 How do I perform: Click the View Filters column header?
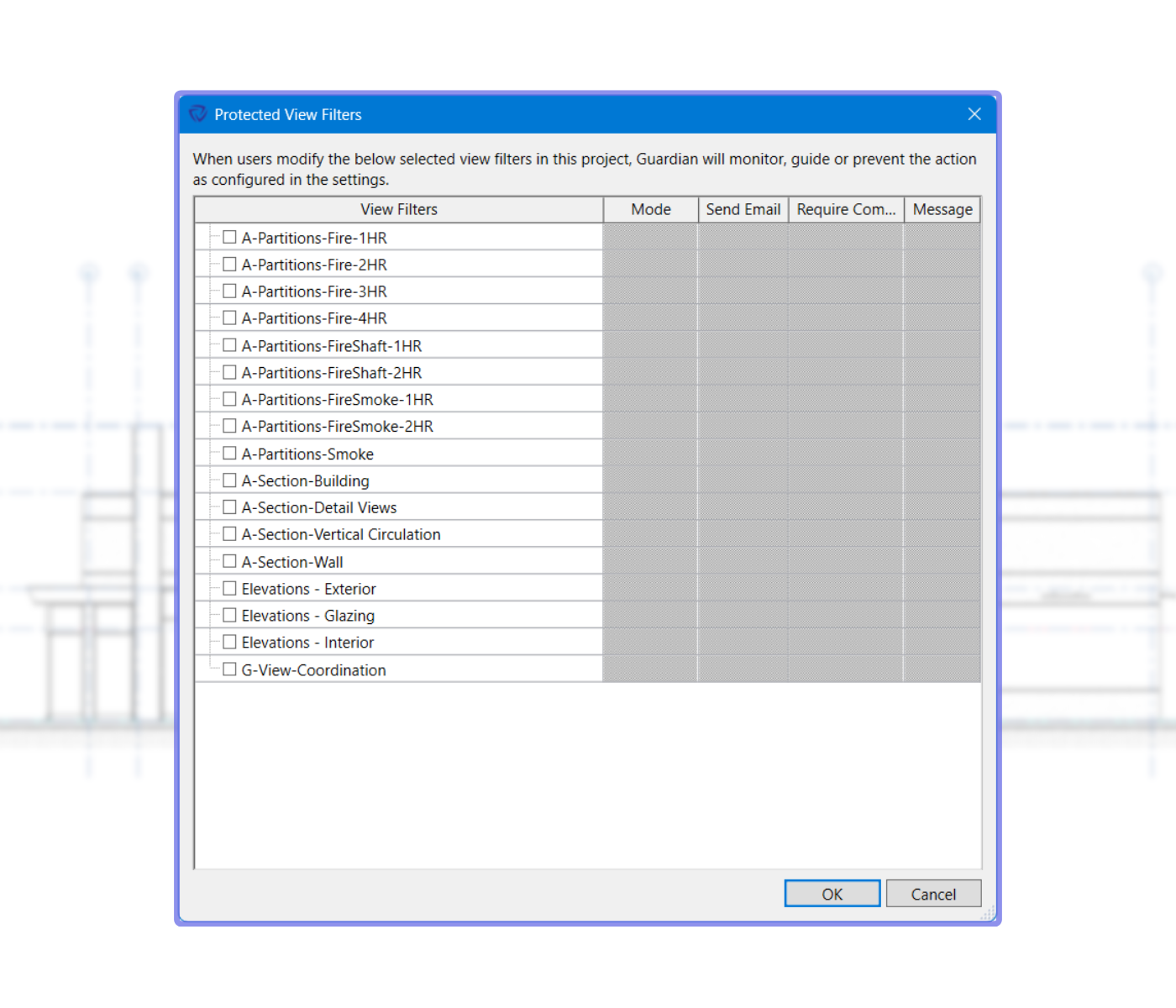click(398, 209)
